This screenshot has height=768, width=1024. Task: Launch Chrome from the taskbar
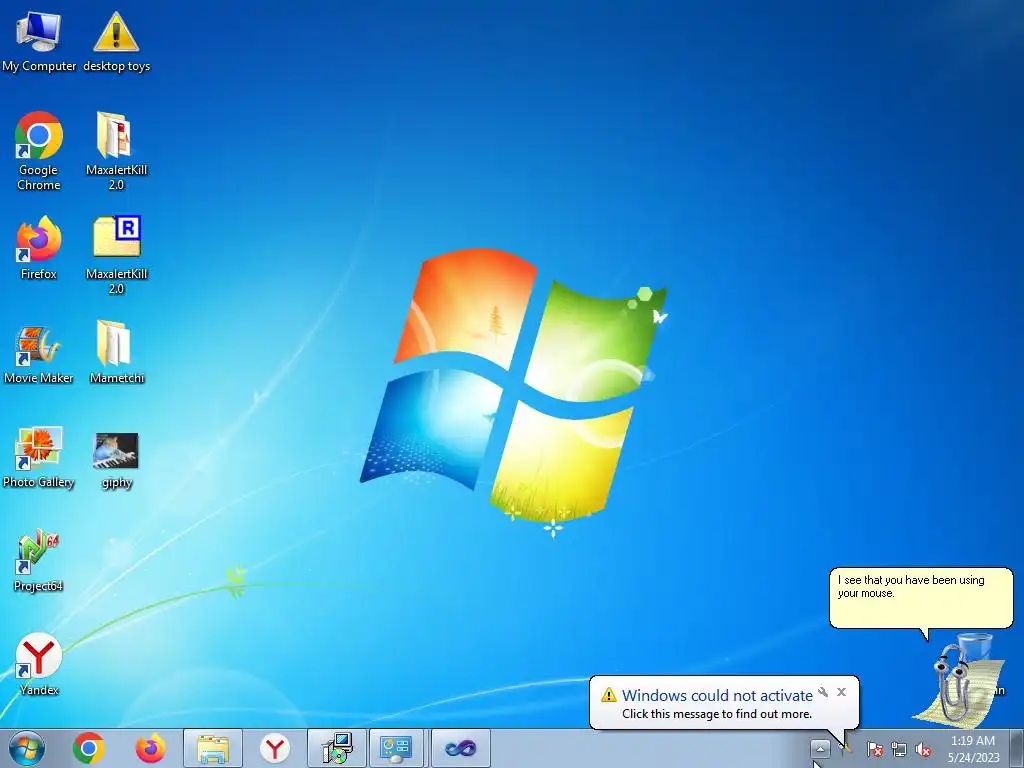(89, 748)
